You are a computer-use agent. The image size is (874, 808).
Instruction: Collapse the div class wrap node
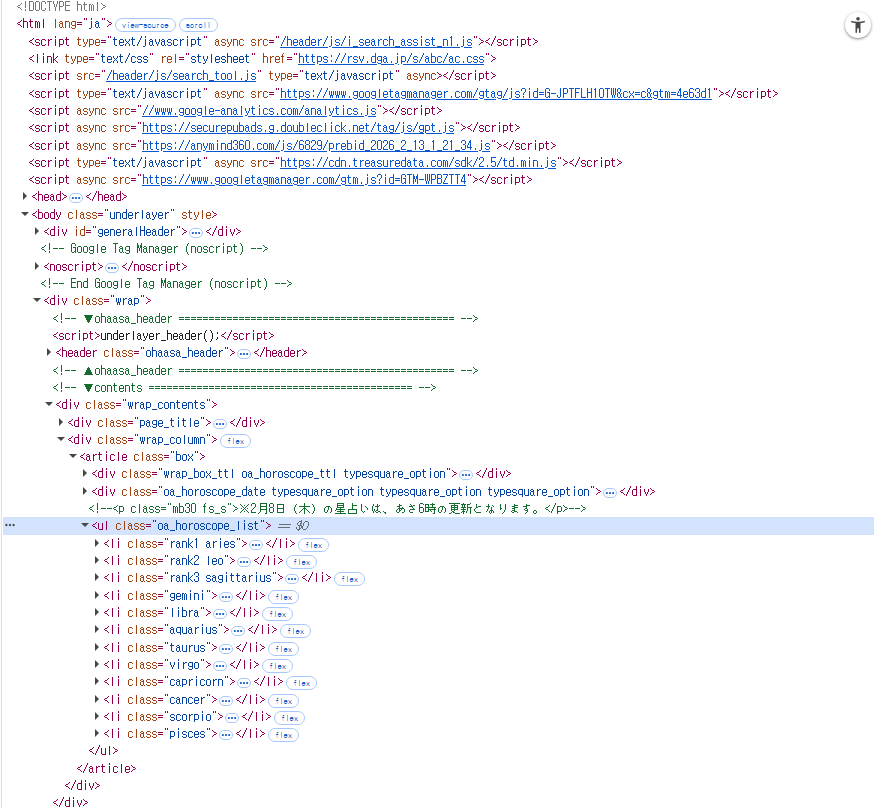click(x=37, y=300)
